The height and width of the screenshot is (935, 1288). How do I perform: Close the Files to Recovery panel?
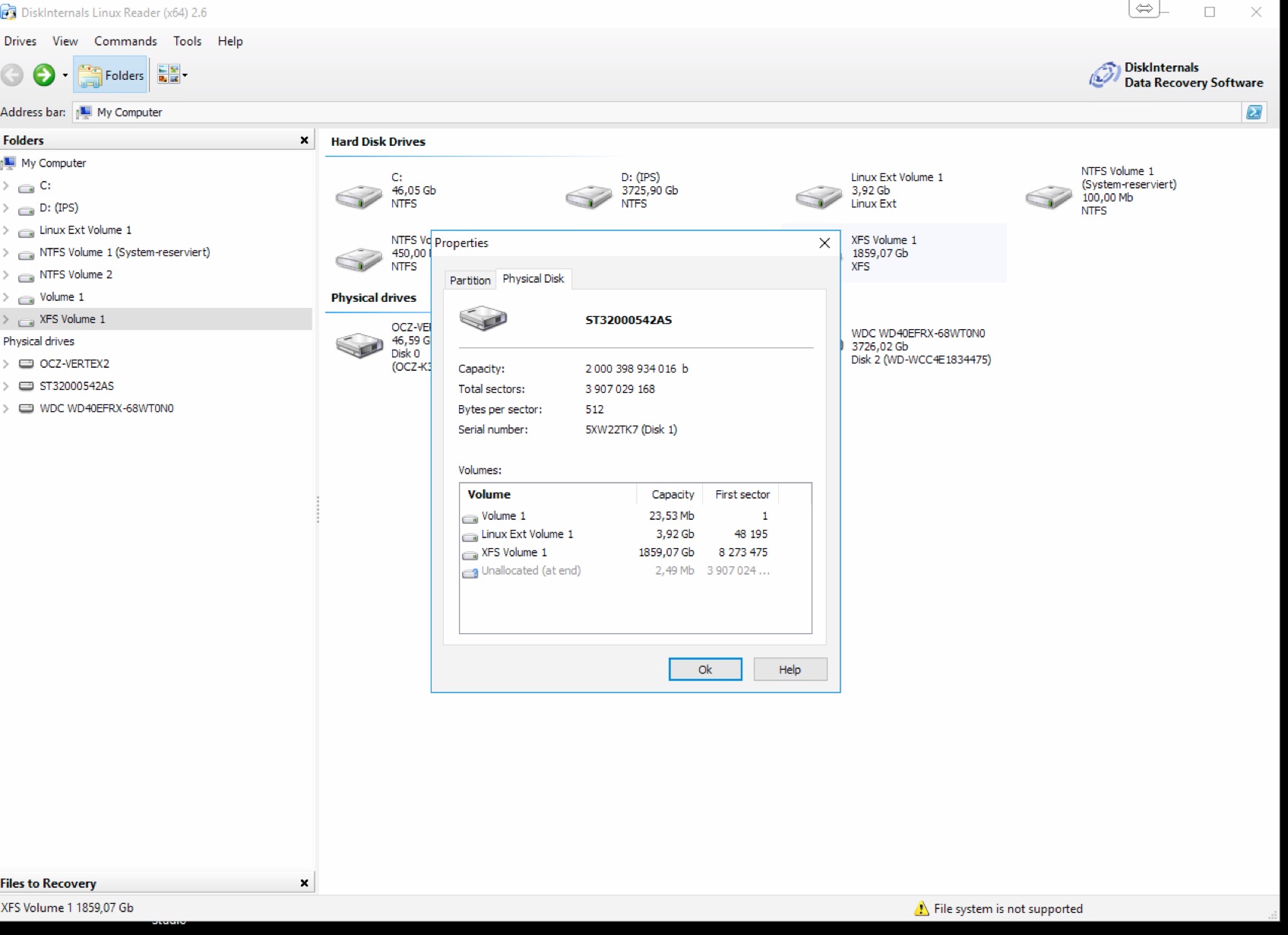pos(304,883)
